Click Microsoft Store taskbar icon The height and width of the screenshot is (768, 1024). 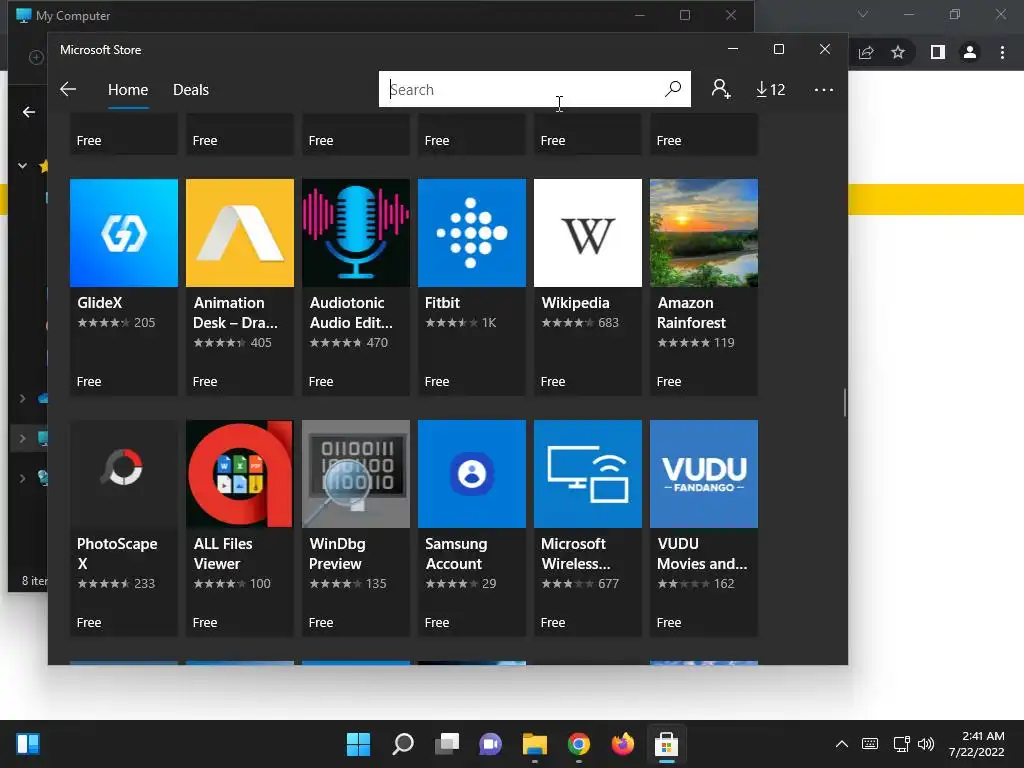point(666,744)
